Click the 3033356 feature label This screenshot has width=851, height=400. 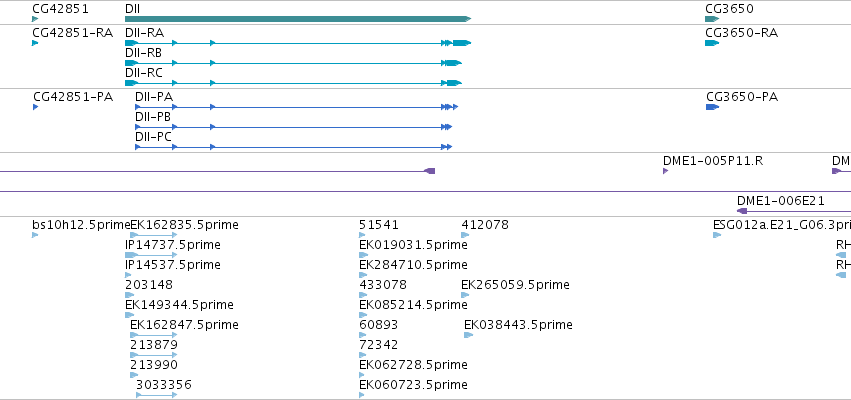(164, 385)
